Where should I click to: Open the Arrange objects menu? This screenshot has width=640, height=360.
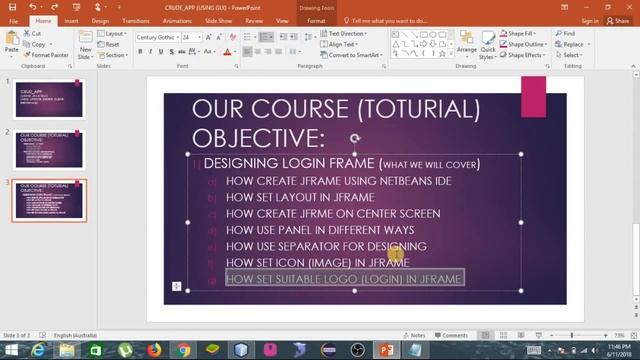(467, 44)
